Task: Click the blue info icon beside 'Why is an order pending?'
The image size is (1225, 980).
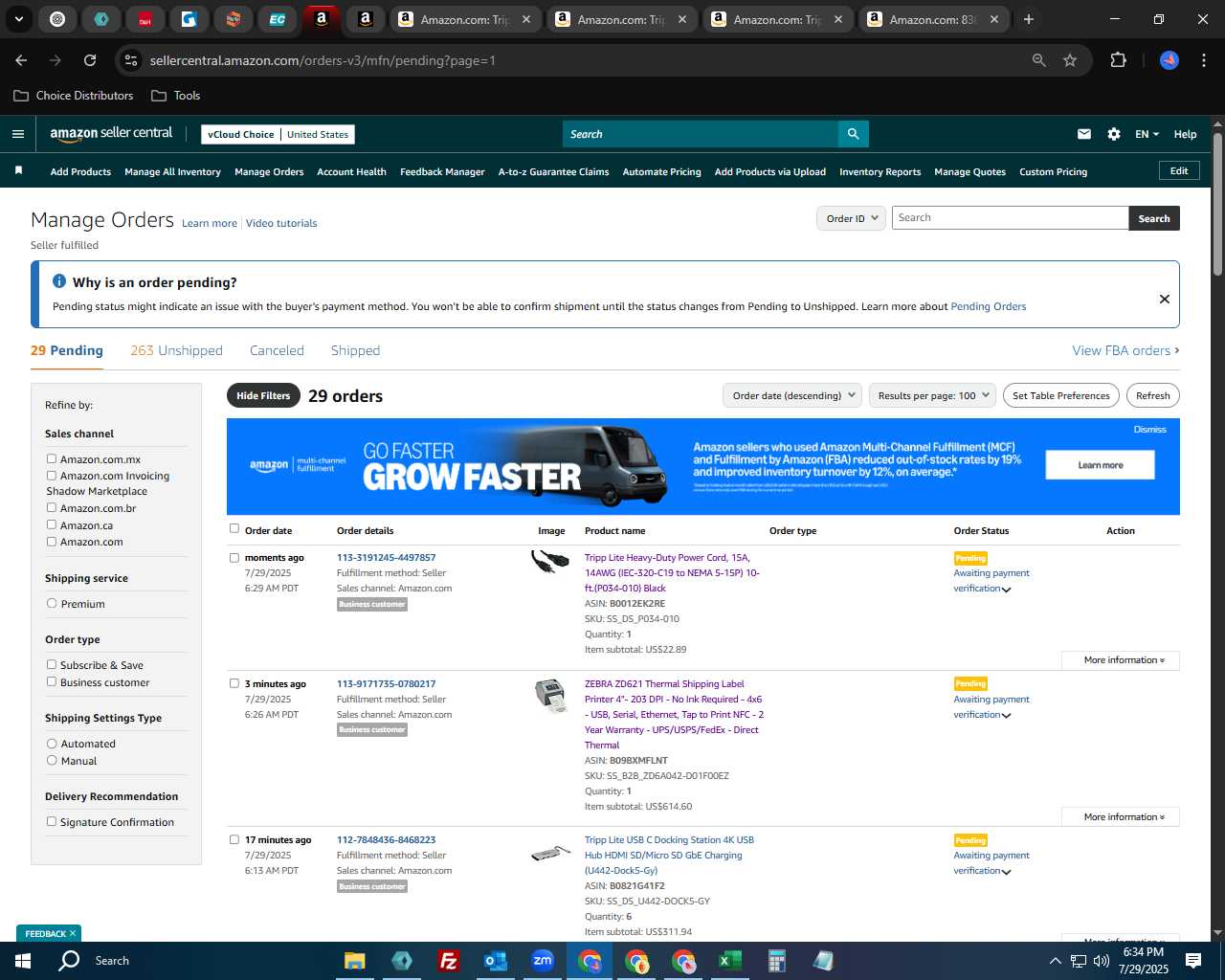Action: coord(59,281)
